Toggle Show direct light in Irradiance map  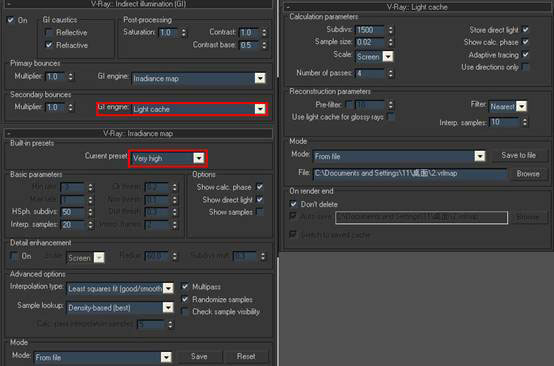(x=260, y=200)
